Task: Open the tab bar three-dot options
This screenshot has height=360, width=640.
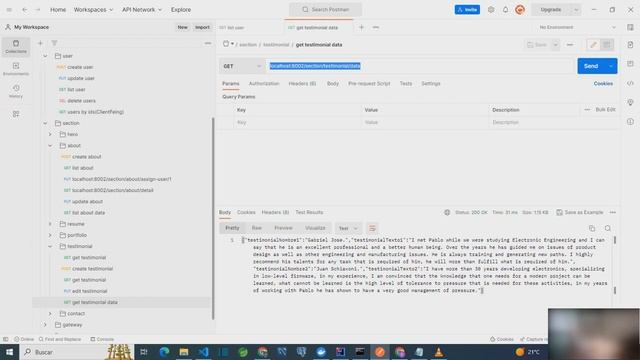Action: tap(376, 27)
